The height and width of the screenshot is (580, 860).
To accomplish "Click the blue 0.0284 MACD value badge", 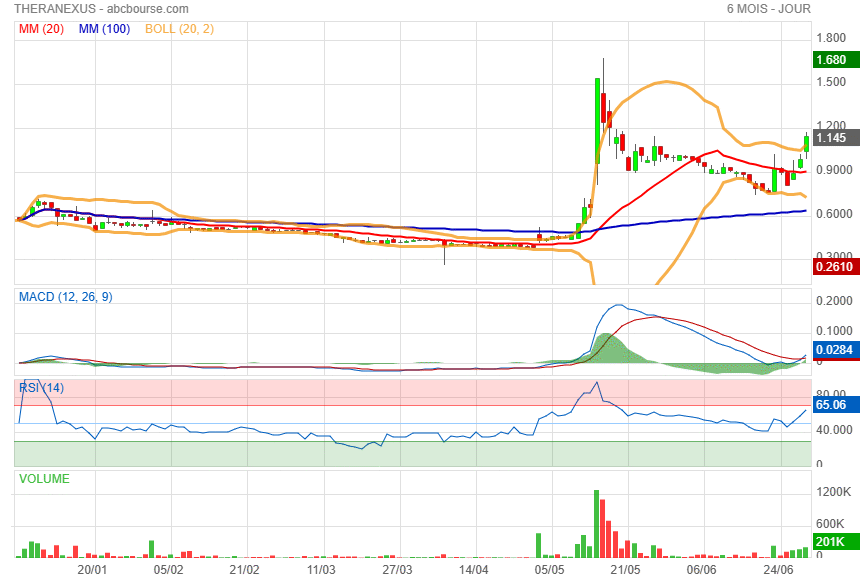I will (x=836, y=350).
